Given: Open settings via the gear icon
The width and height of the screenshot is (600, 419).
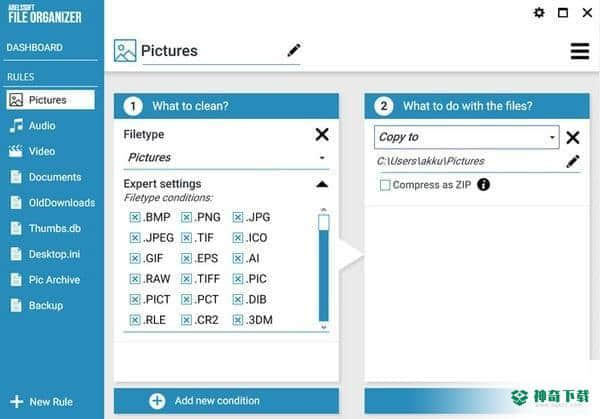Looking at the screenshot, I should pos(539,13).
